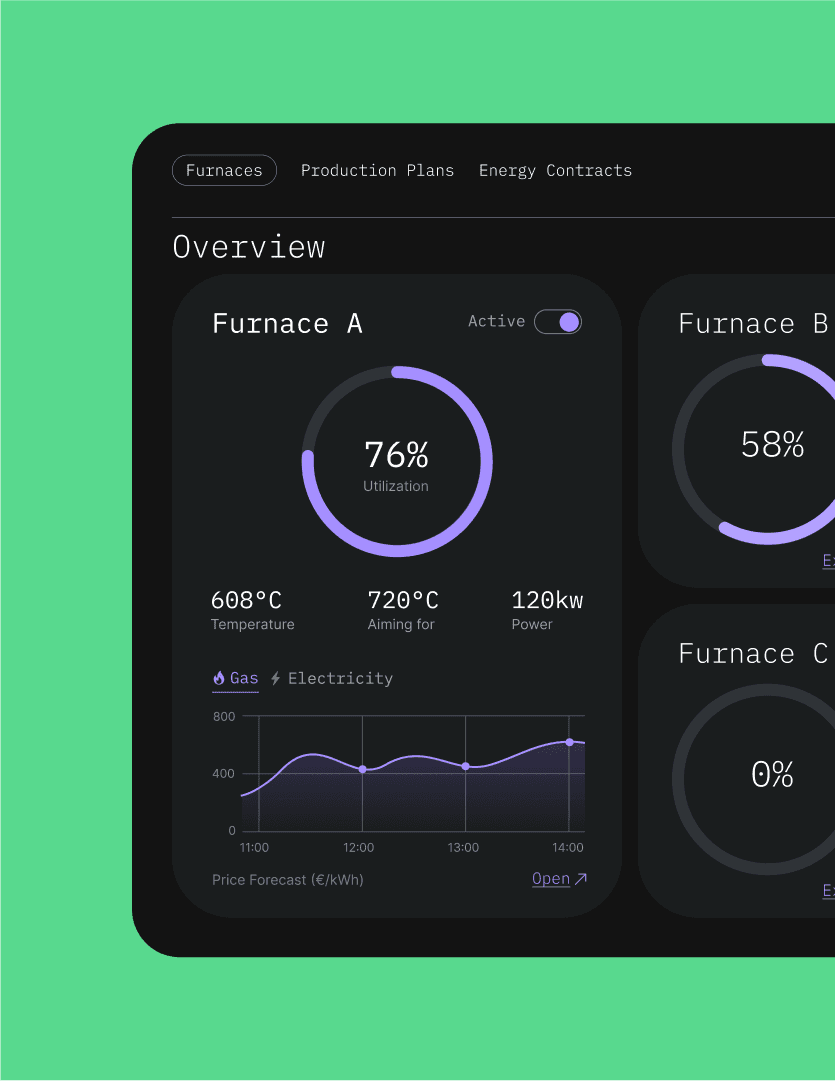Click the 120kw power value
The height and width of the screenshot is (1081, 835).
(x=547, y=600)
